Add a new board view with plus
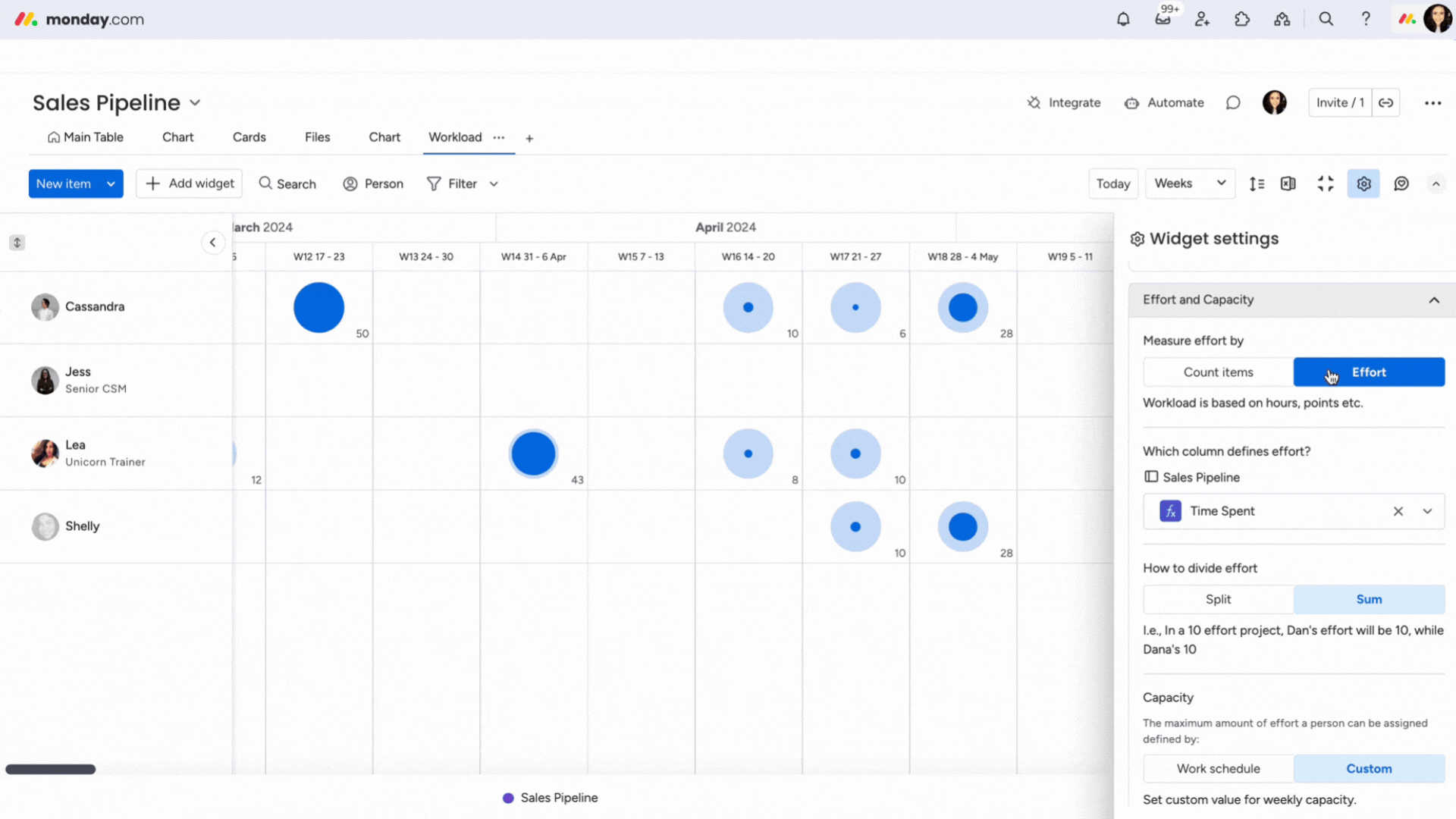 pos(529,138)
